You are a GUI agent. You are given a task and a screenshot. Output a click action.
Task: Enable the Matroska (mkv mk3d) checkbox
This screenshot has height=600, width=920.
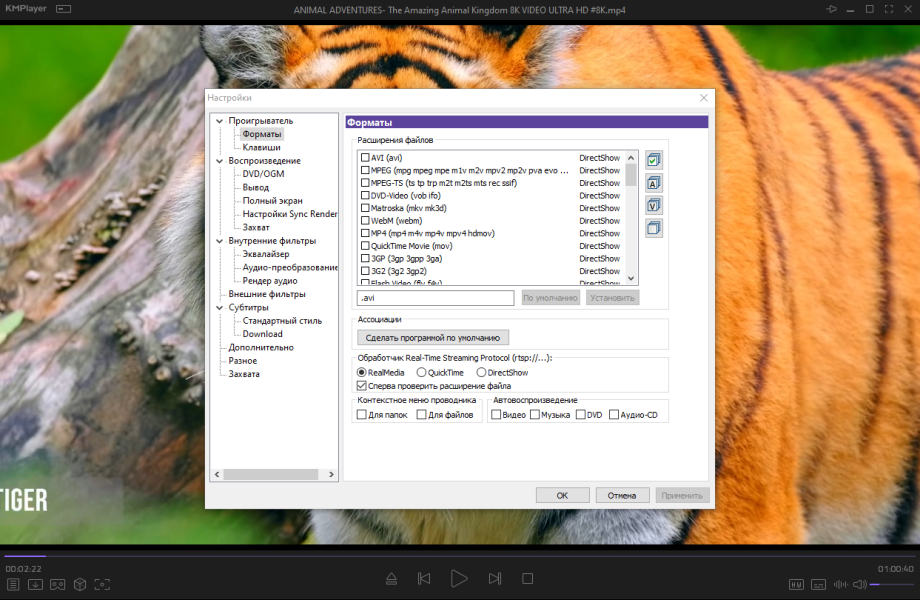(365, 208)
